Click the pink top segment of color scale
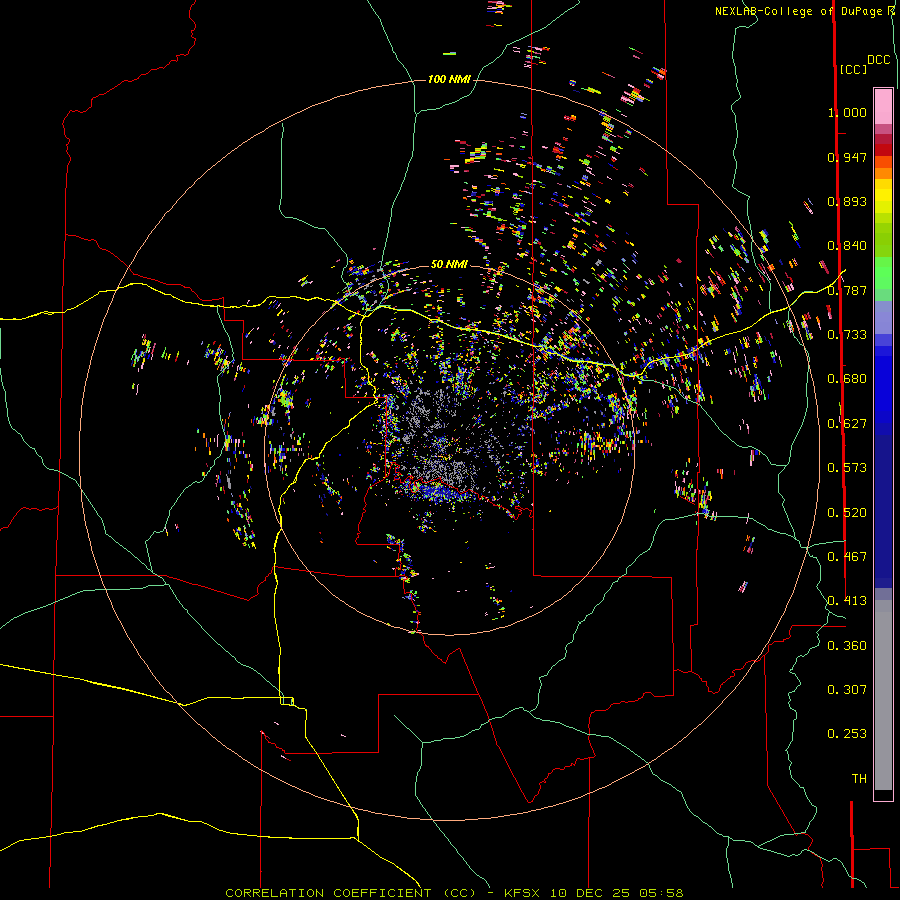The width and height of the screenshot is (900, 900). click(883, 107)
